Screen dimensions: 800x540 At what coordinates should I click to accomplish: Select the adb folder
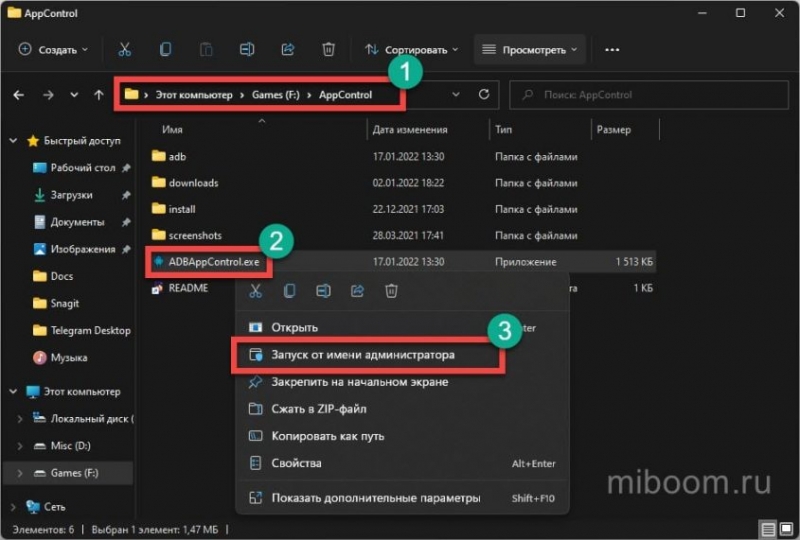tap(177, 157)
